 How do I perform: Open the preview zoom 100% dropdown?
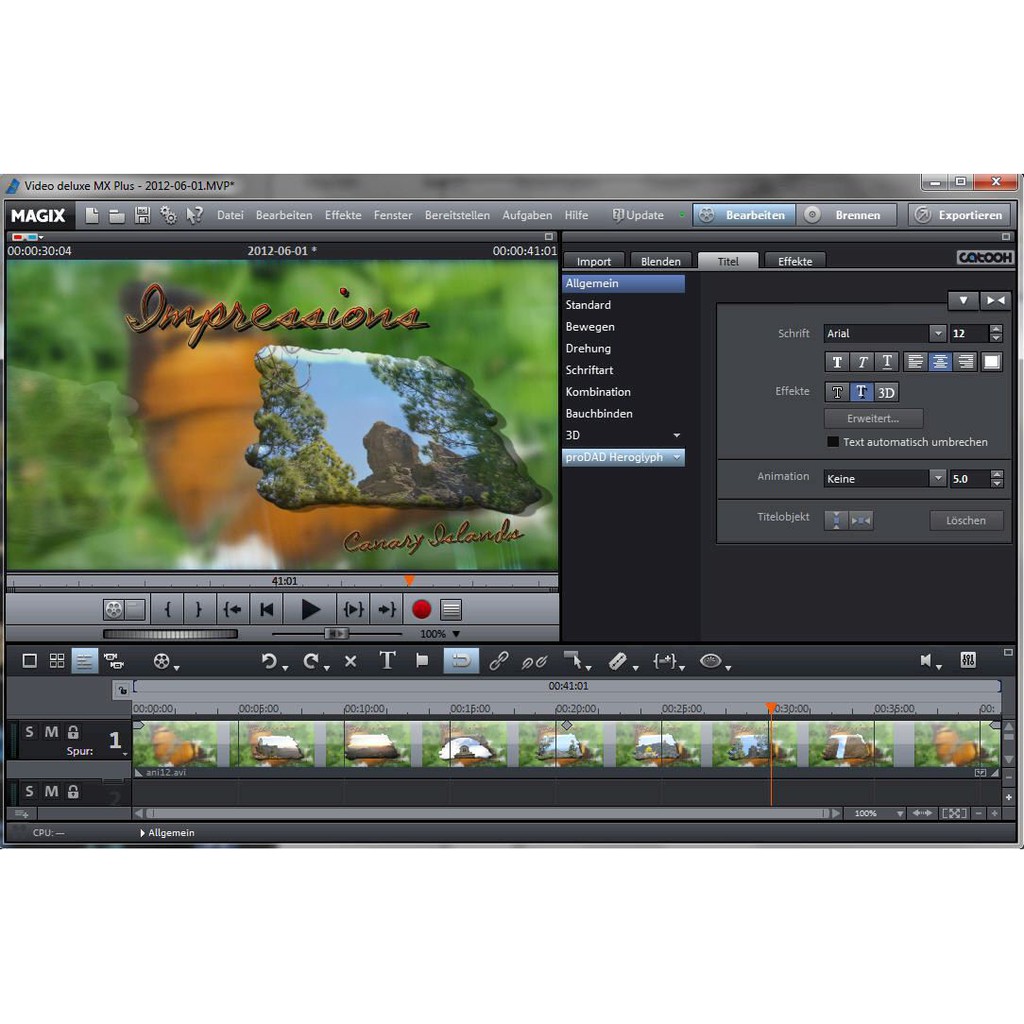point(456,634)
